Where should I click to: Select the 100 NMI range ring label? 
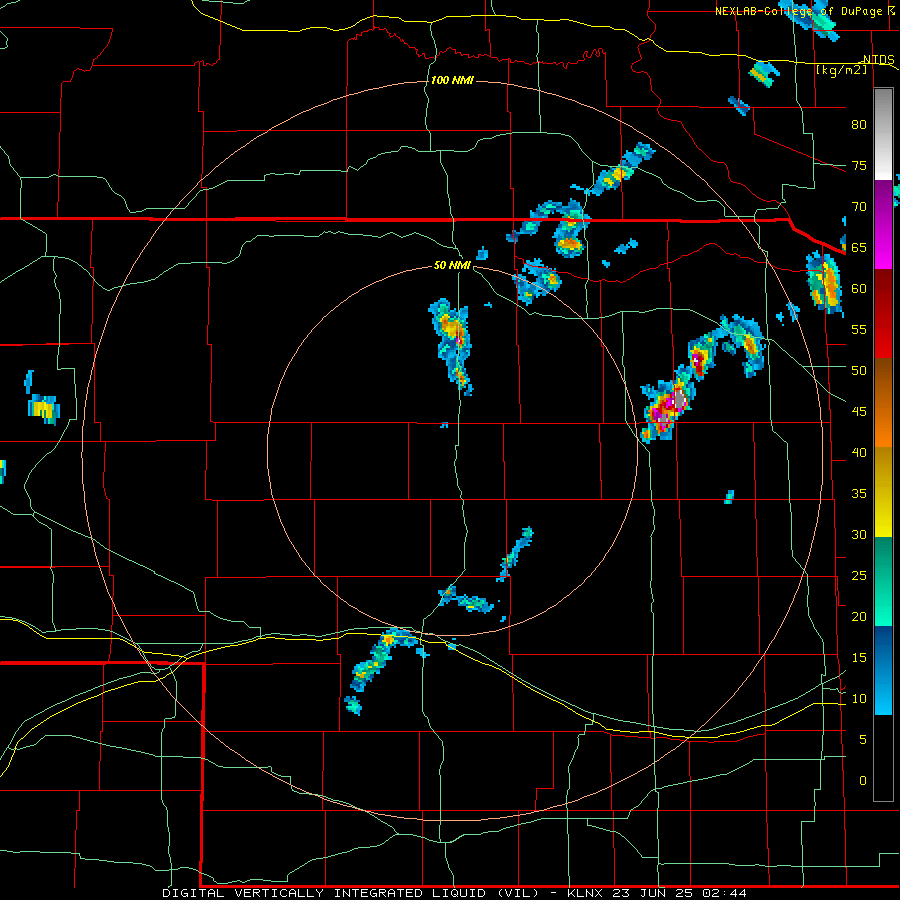coord(452,80)
